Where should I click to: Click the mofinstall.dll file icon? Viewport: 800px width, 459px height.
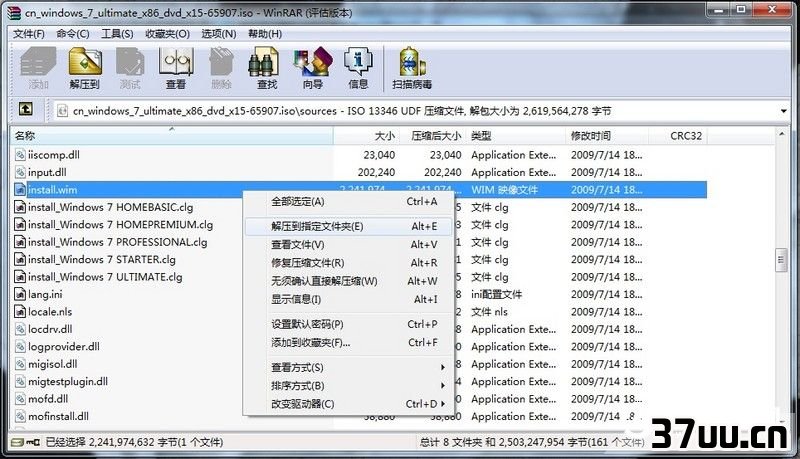point(20,416)
